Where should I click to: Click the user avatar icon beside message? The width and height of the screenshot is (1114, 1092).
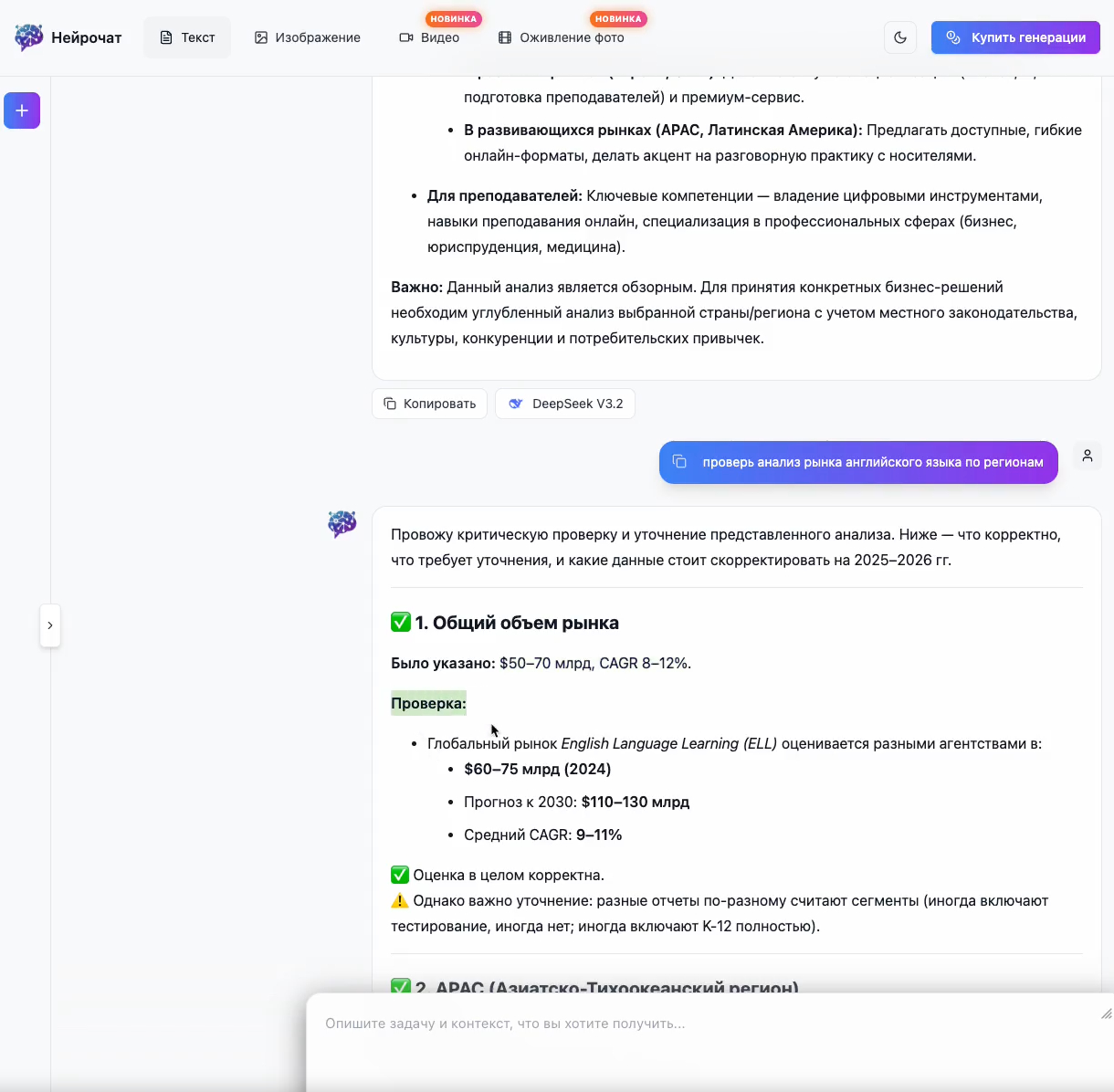tap(1088, 456)
